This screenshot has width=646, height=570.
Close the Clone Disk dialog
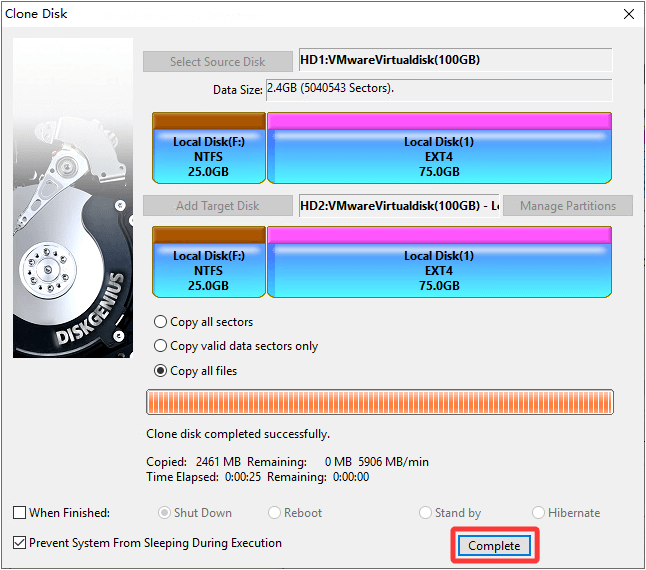pyautogui.click(x=628, y=14)
